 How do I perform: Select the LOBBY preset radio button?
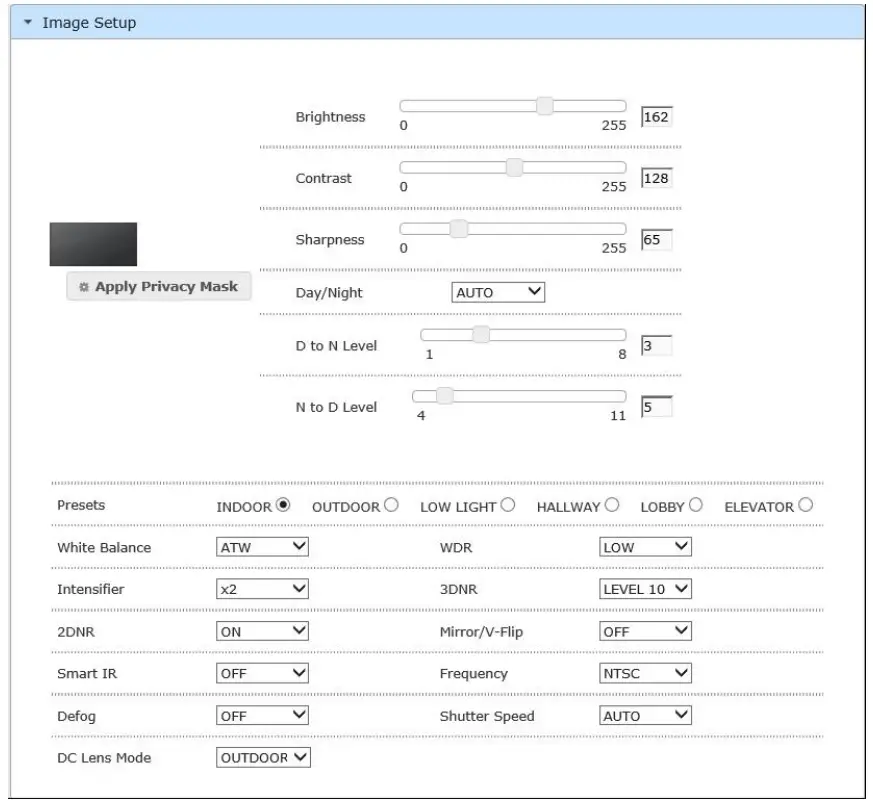click(695, 505)
